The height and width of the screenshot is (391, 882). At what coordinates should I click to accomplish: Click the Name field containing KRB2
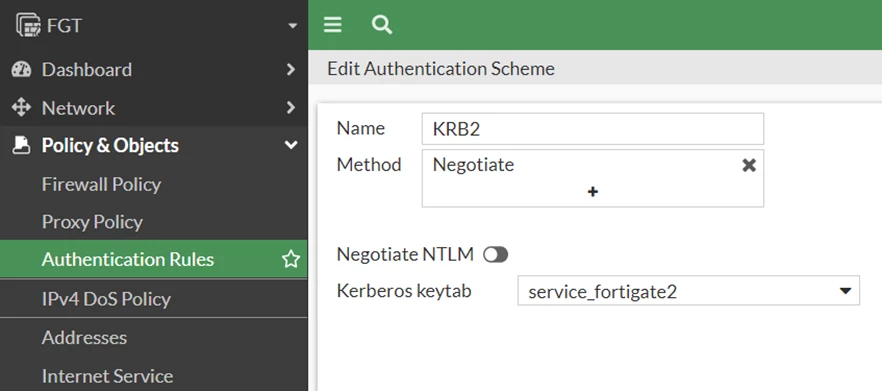[593, 129]
